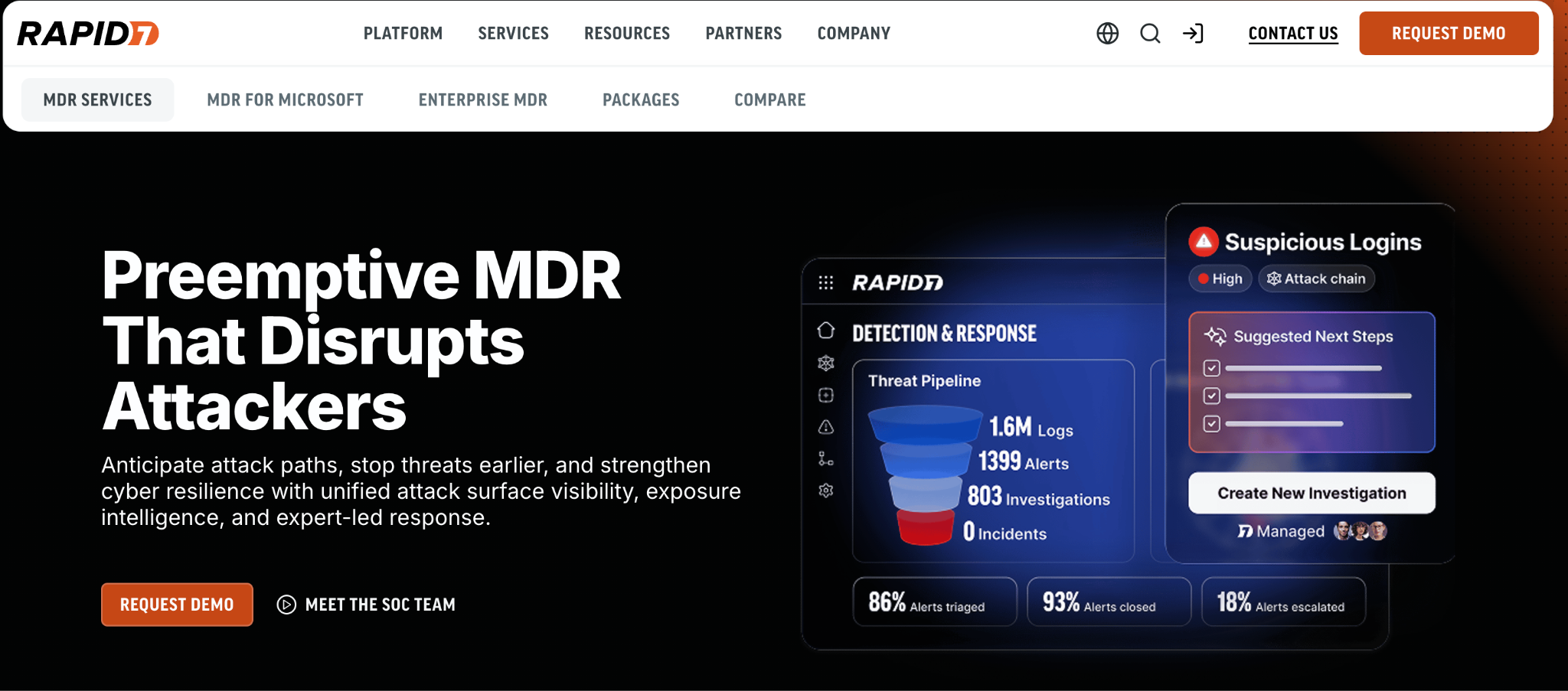Click the red alert icon by Suspicious Logins
Screen dimensions: 1568x691
[x=1204, y=242]
